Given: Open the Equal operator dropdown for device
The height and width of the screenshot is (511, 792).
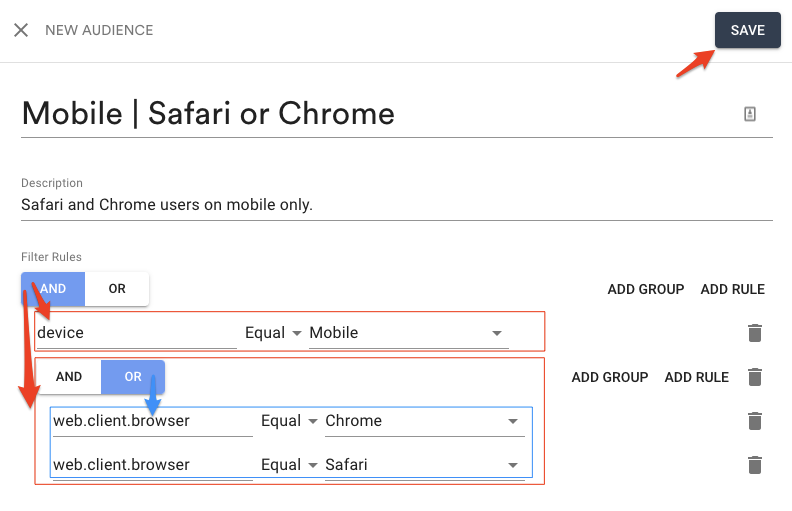Looking at the screenshot, I should (x=273, y=333).
